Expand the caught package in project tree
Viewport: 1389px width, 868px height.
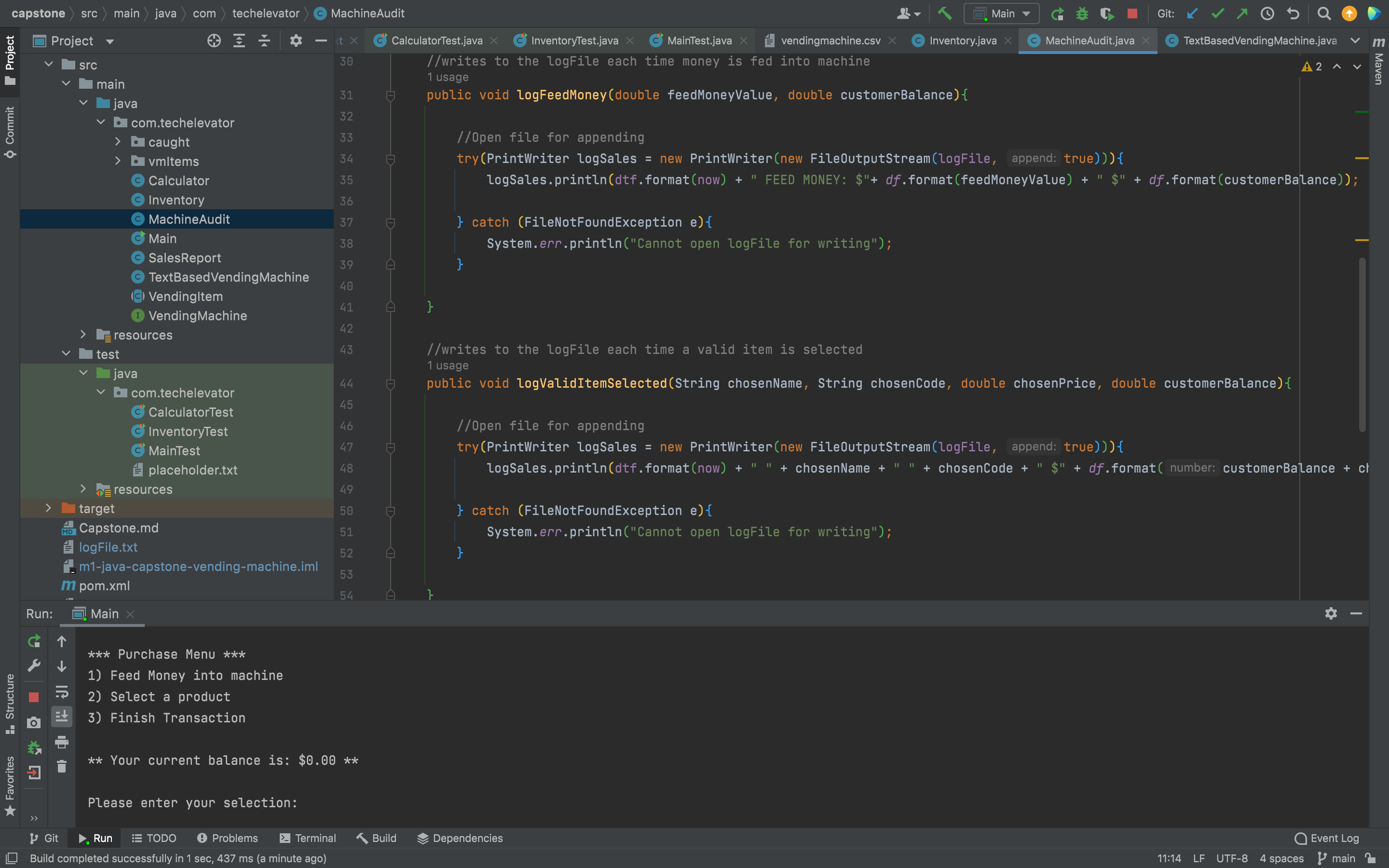tap(118, 142)
